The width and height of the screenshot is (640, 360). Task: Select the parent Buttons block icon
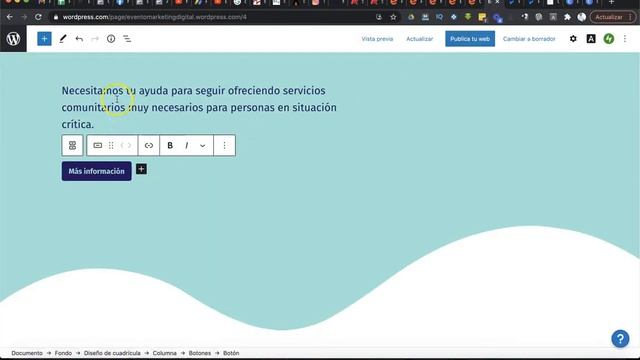pyautogui.click(x=73, y=145)
